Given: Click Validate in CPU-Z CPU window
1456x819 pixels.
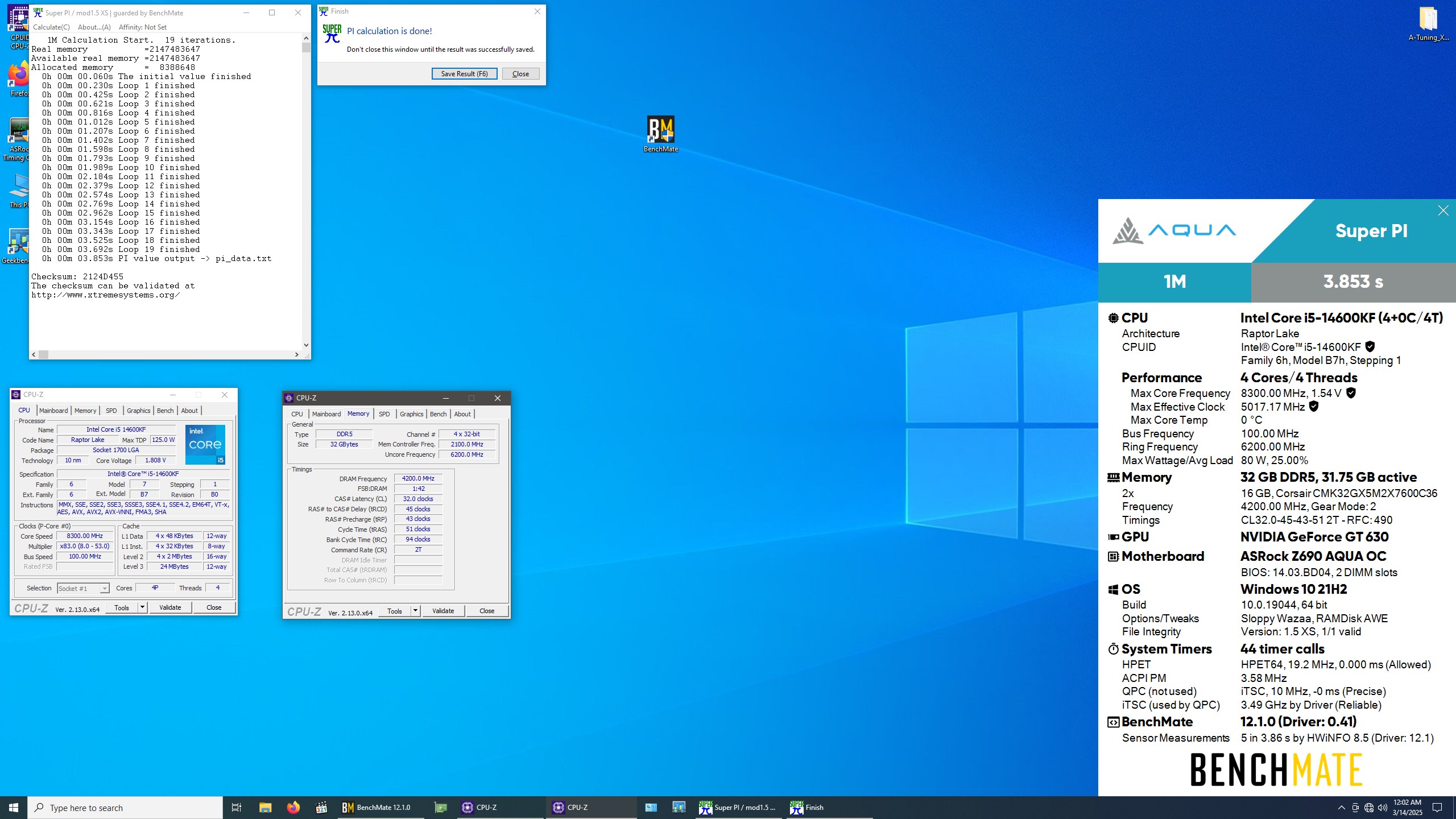Looking at the screenshot, I should pos(170,607).
